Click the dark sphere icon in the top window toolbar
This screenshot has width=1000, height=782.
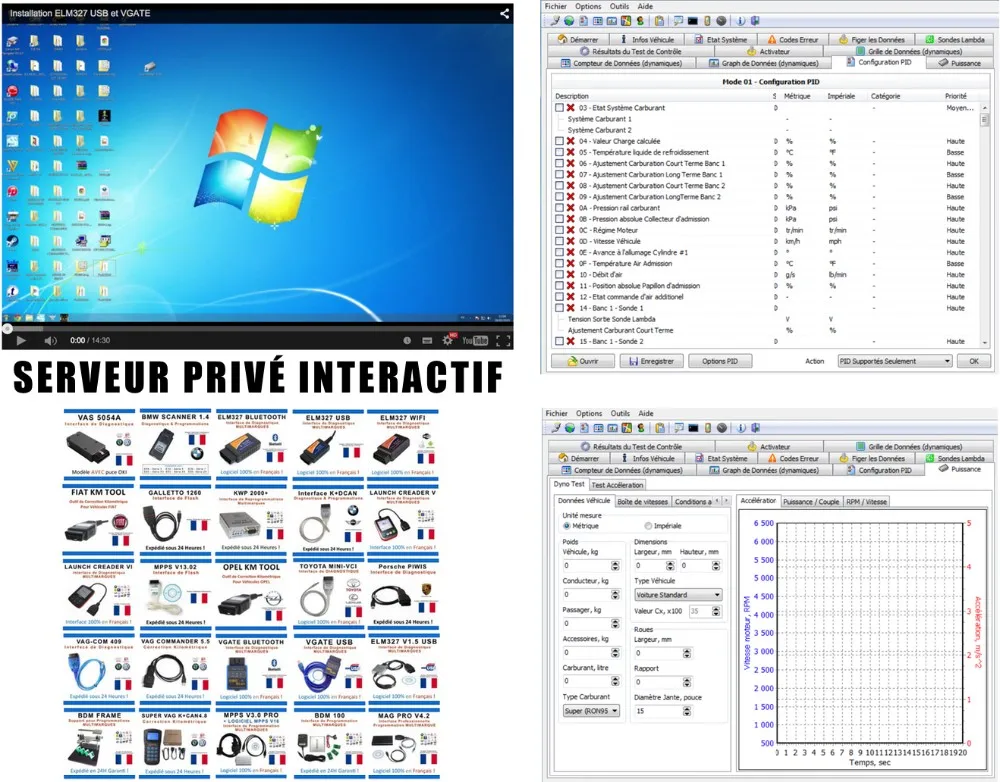(x=721, y=20)
